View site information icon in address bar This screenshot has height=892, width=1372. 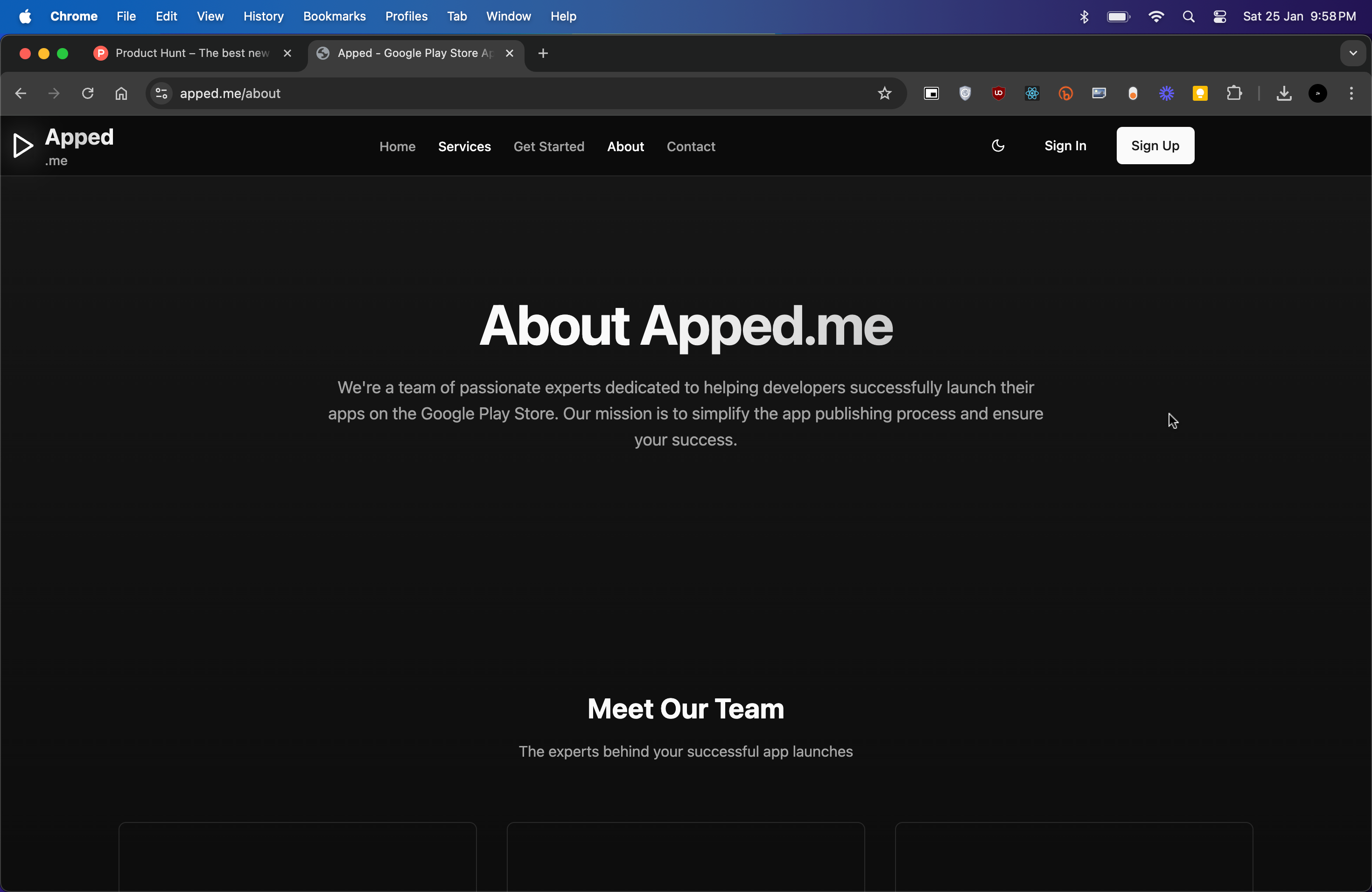(162, 93)
